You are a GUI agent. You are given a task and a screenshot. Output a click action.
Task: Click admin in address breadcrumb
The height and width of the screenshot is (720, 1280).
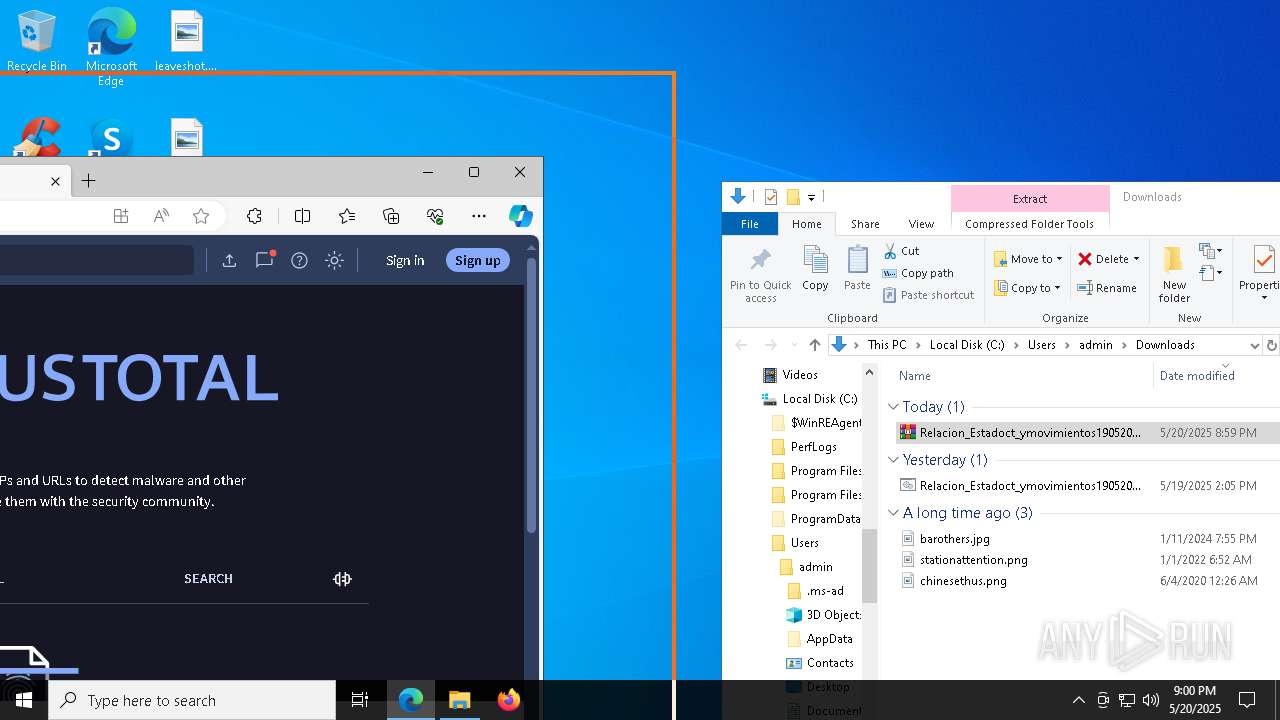click(1095, 345)
